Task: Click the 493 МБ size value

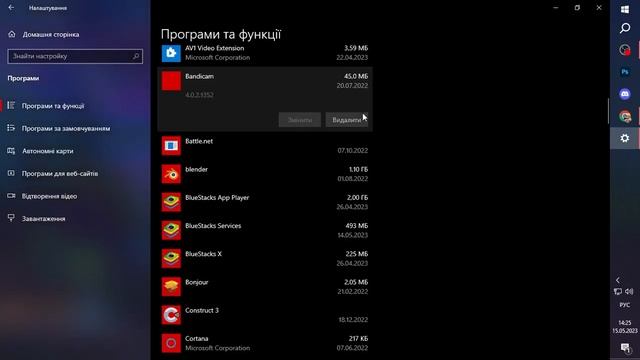Action: 356,226
